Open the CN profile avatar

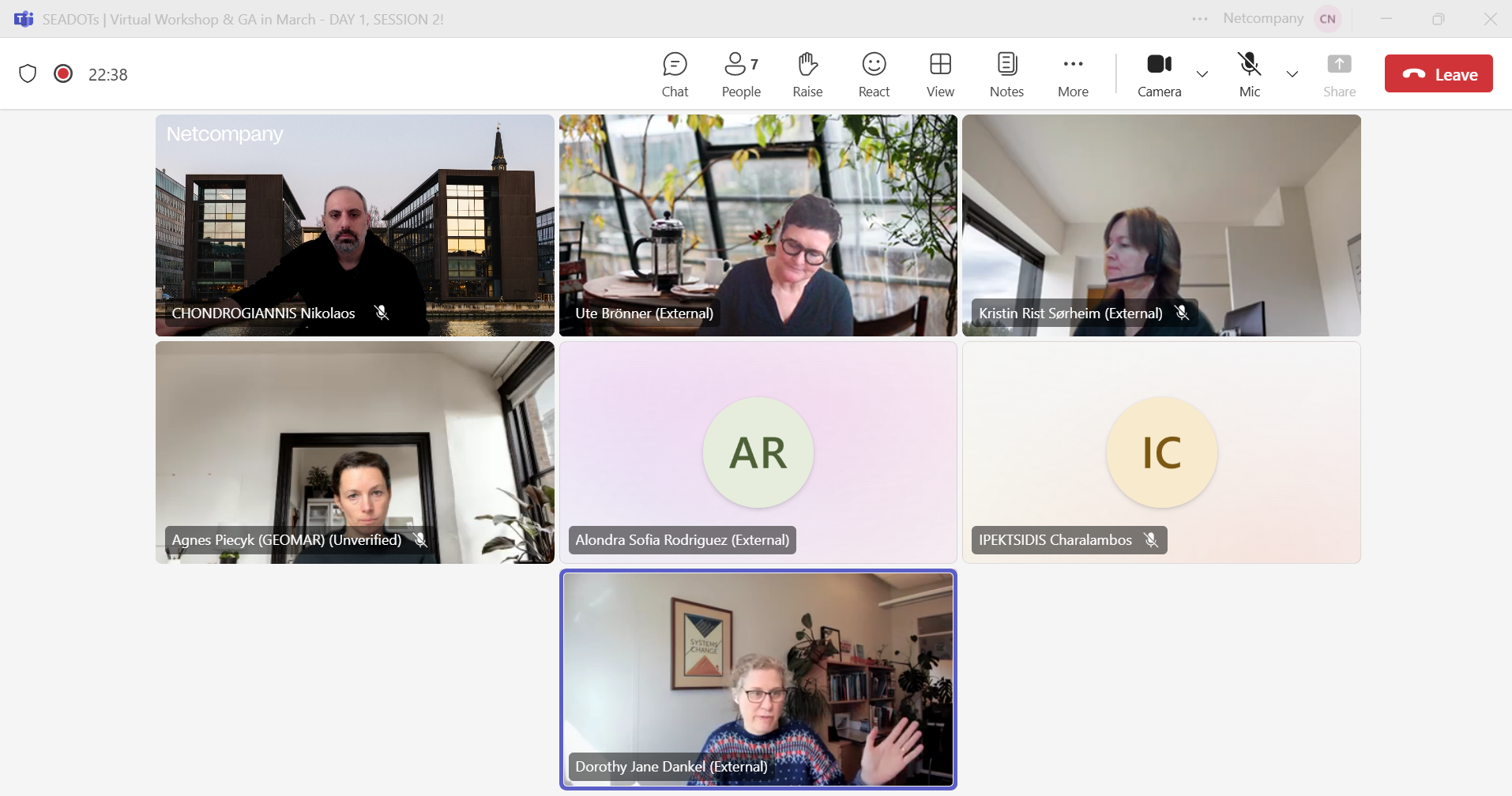(x=1327, y=19)
